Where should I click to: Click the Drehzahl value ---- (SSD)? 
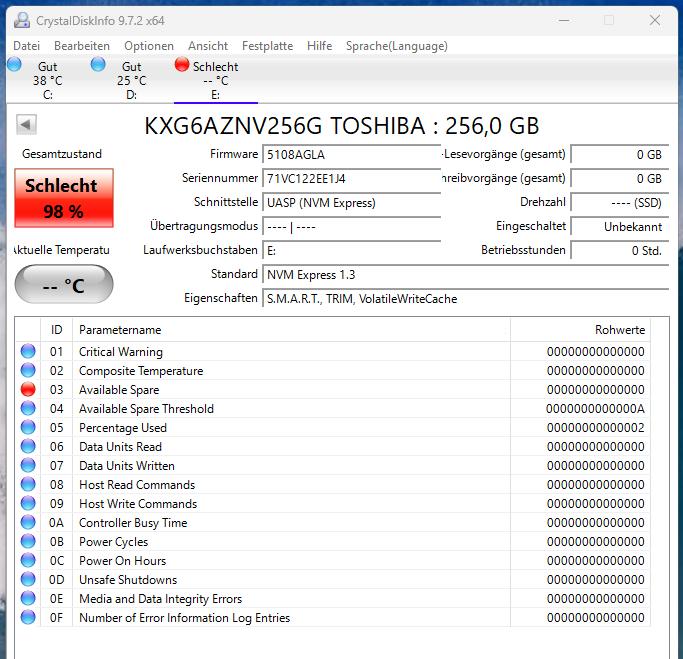pos(620,203)
